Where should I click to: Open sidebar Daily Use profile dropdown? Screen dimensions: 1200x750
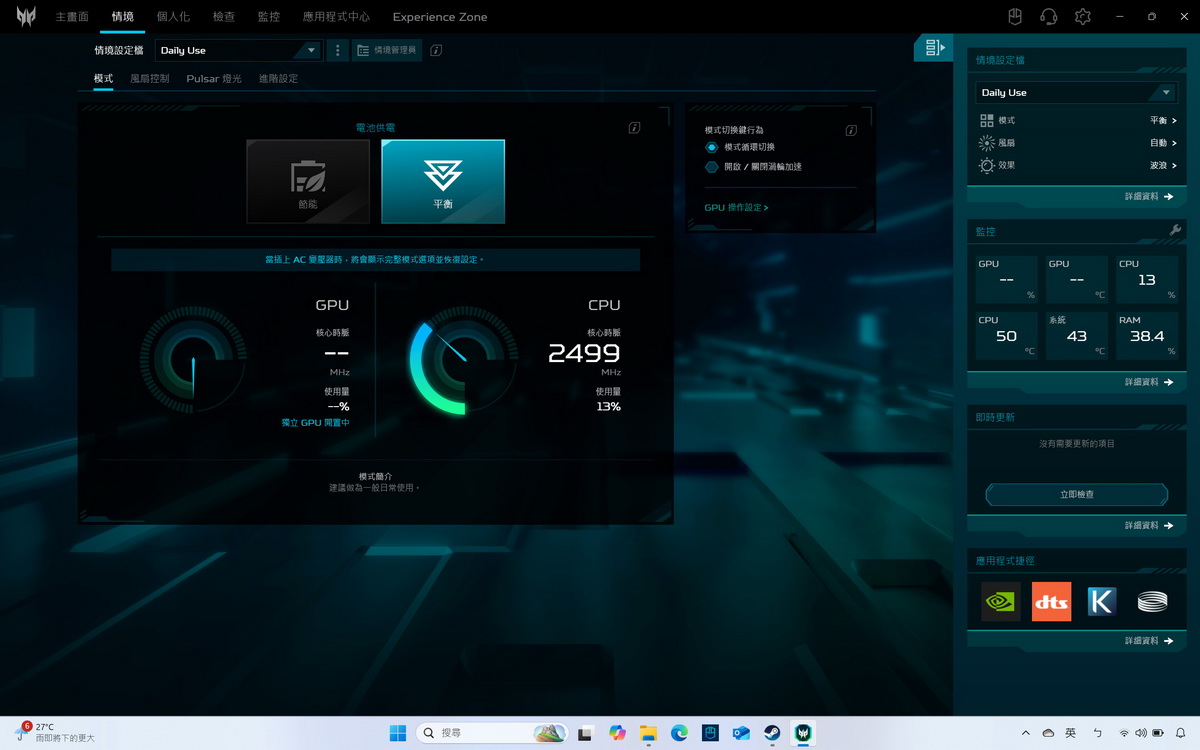pyautogui.click(x=1076, y=92)
